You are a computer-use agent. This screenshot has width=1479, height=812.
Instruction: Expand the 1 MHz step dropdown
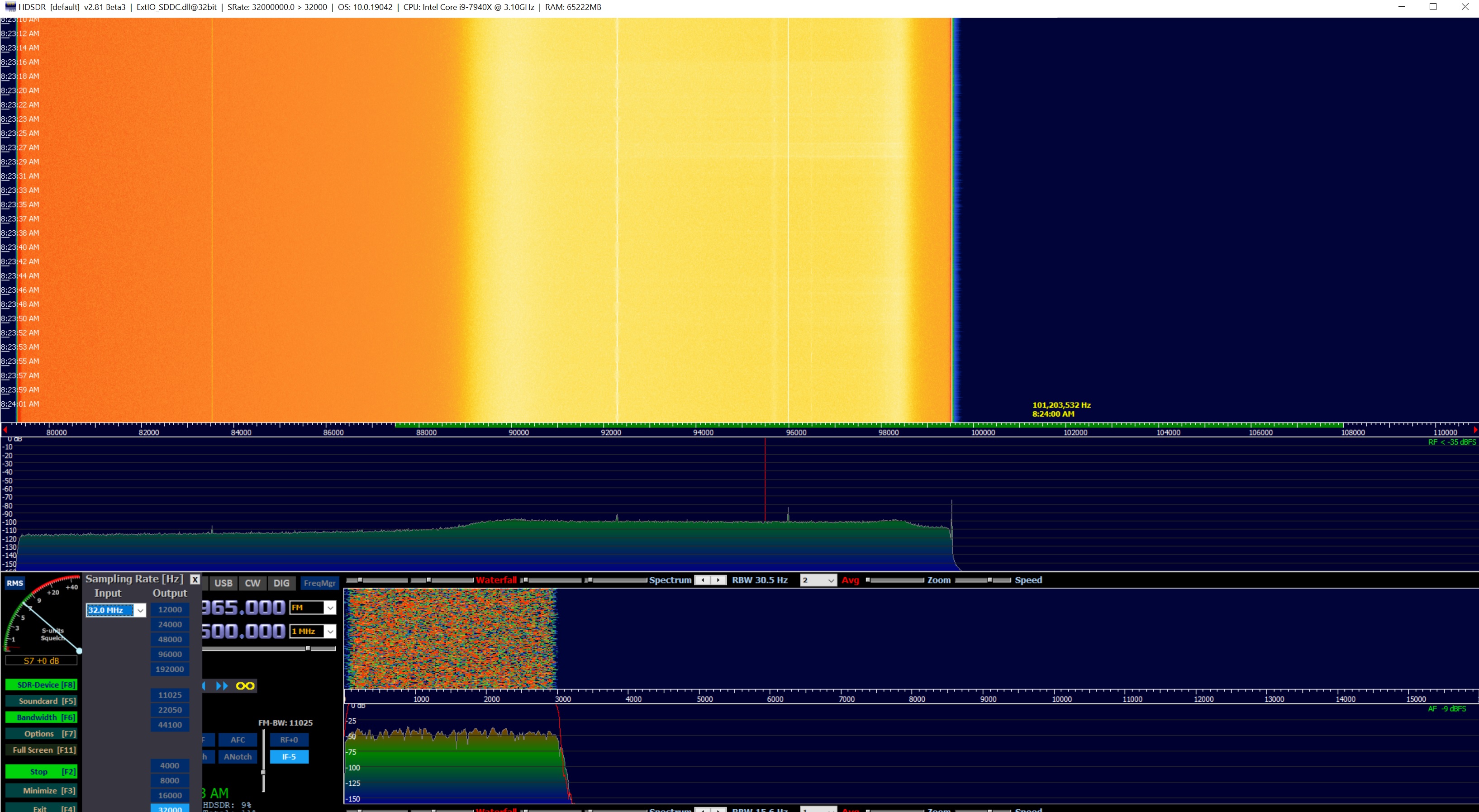[330, 631]
